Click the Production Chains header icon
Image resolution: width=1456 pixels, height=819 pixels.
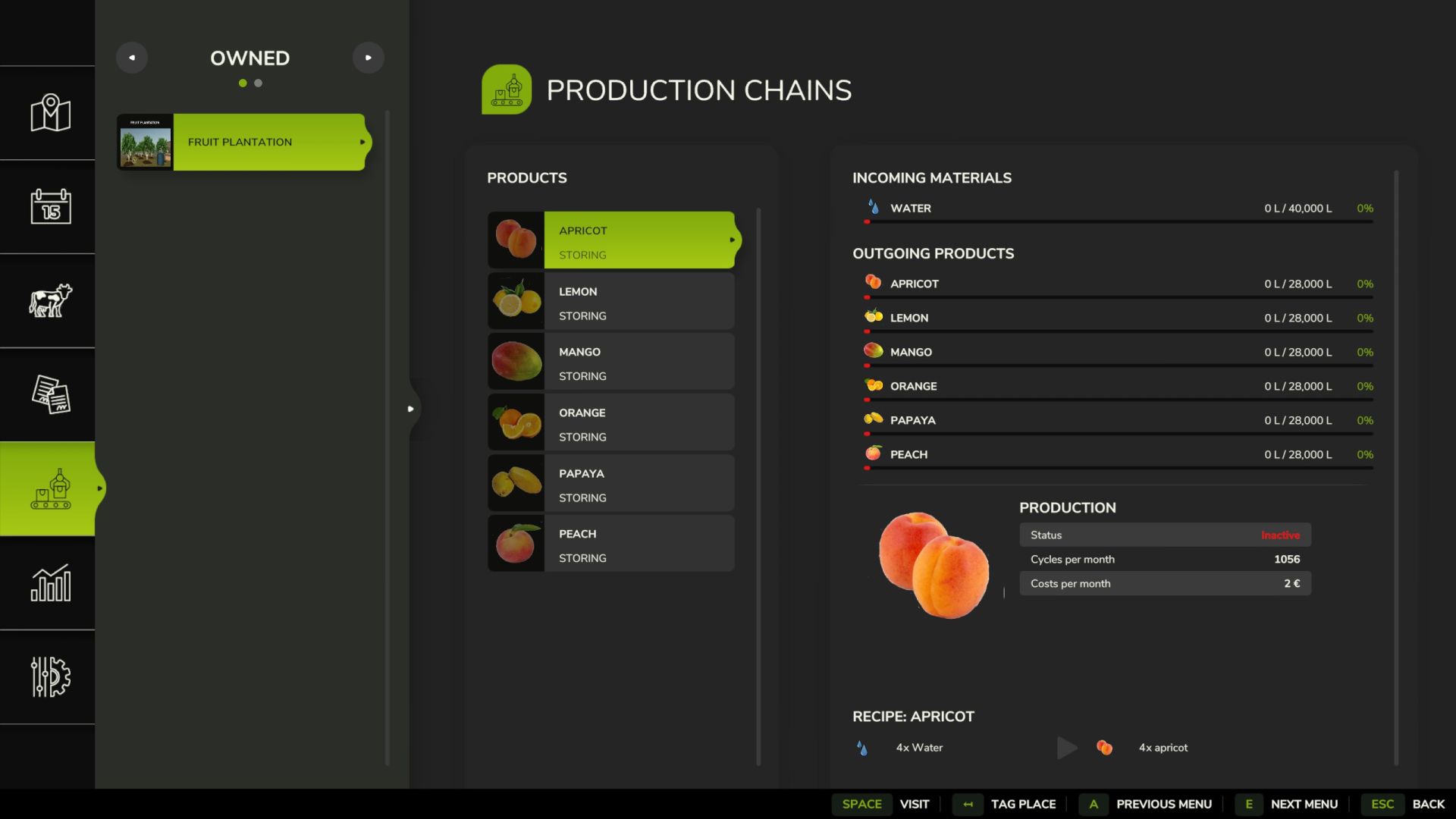506,89
